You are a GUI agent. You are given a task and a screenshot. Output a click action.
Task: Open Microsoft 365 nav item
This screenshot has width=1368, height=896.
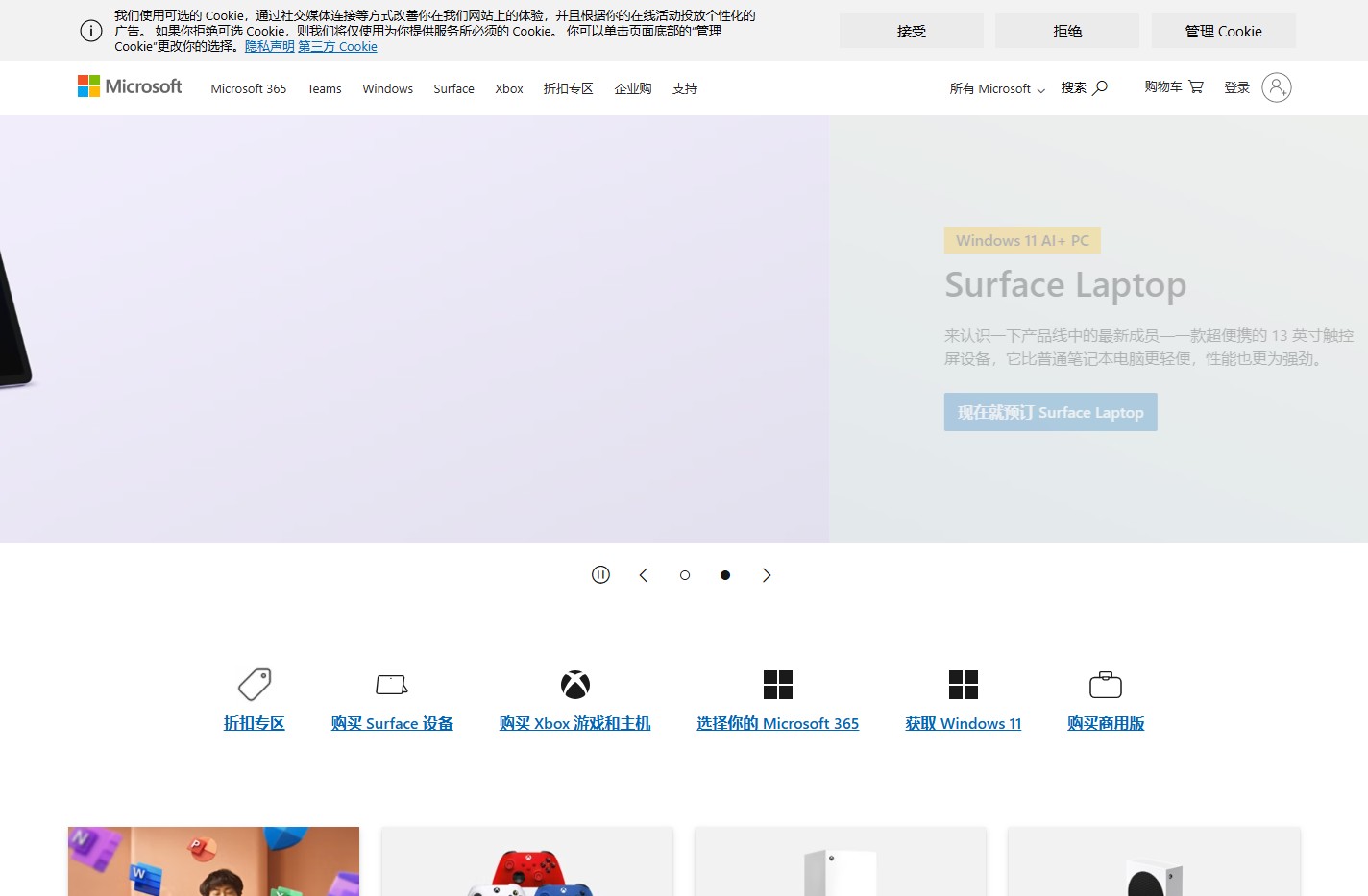pyautogui.click(x=249, y=88)
